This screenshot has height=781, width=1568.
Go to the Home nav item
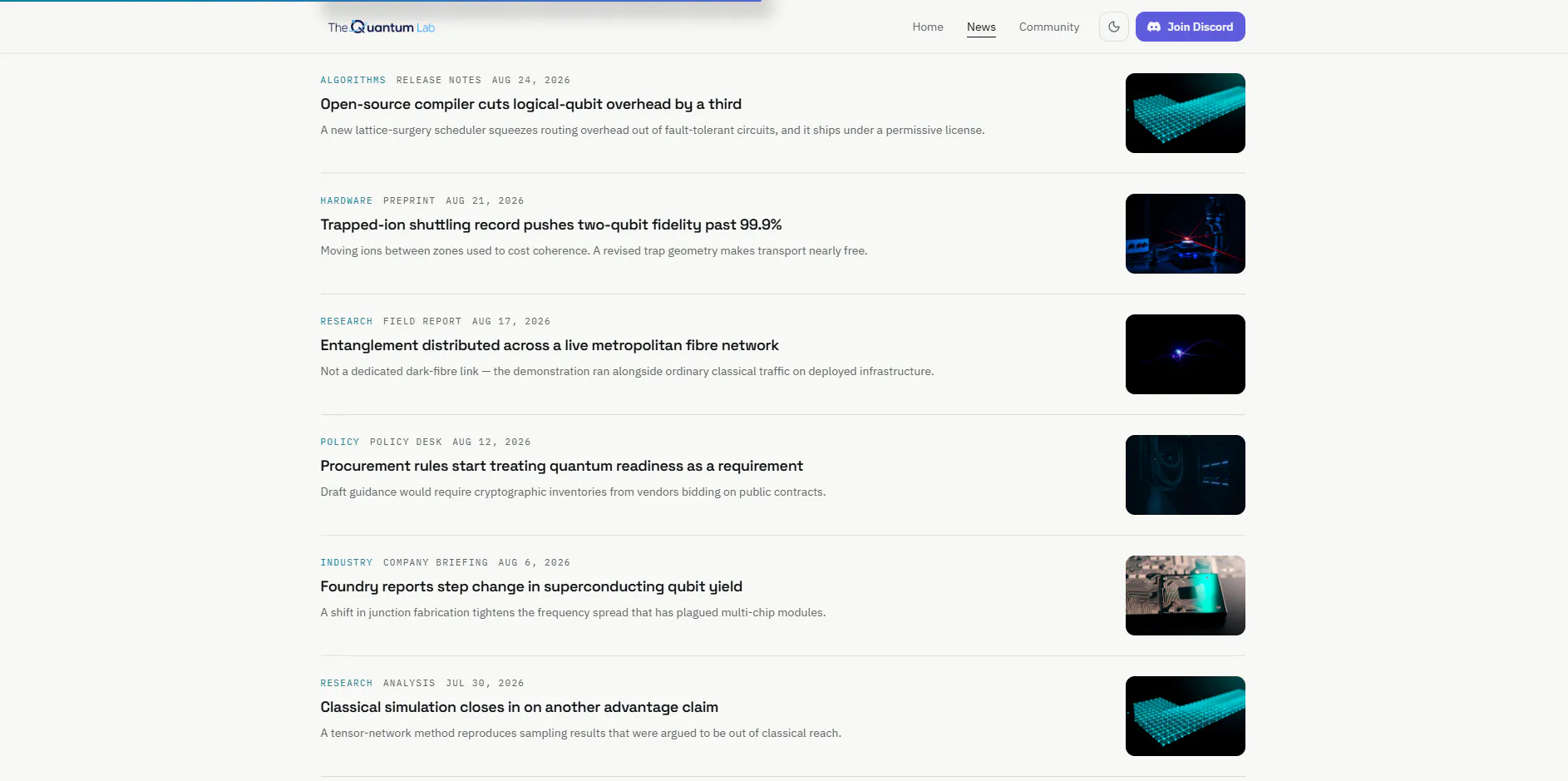928,27
